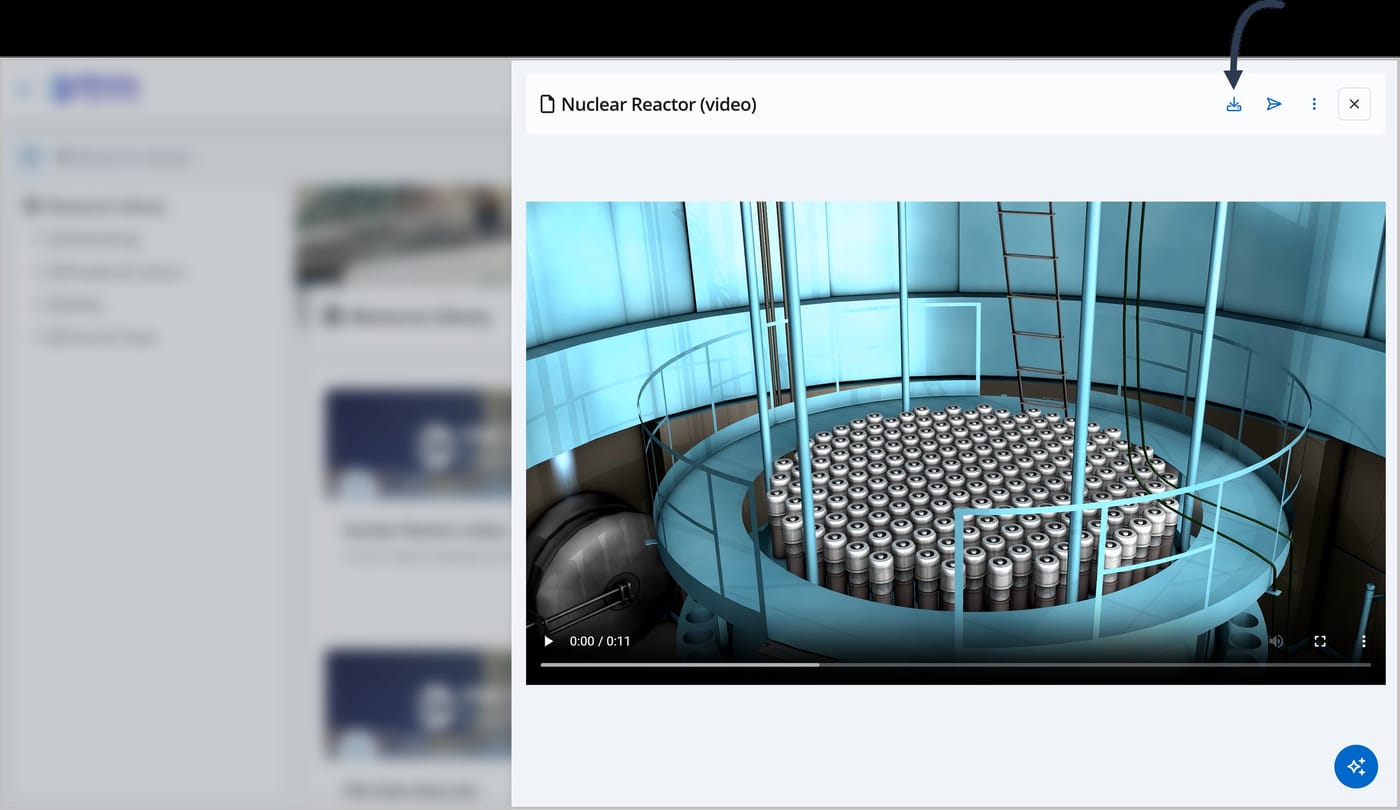This screenshot has width=1400, height=810.
Task: Download the Nuclear Reactor video
Action: [x=1234, y=104]
